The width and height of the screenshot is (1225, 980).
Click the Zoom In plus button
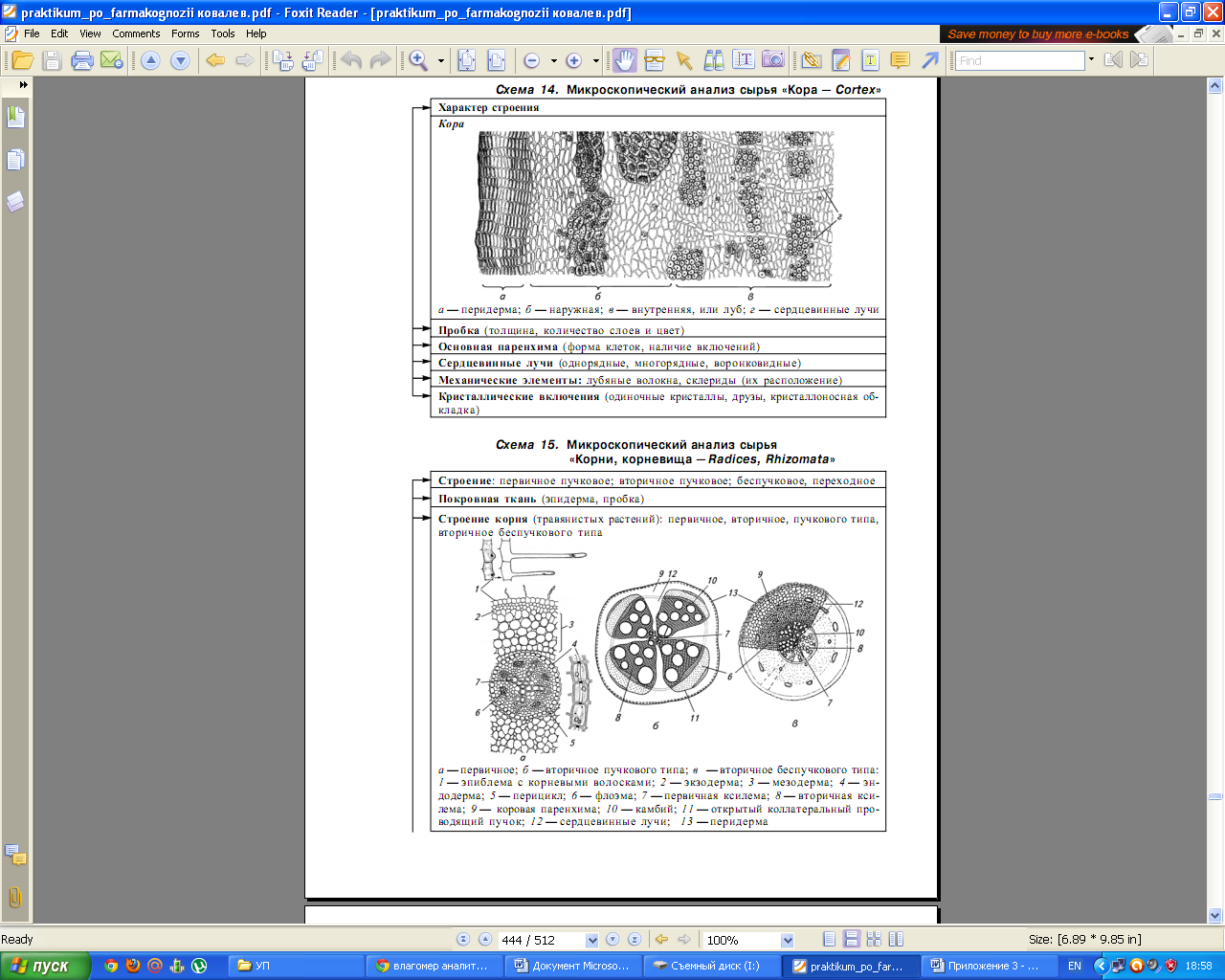pyautogui.click(x=574, y=60)
